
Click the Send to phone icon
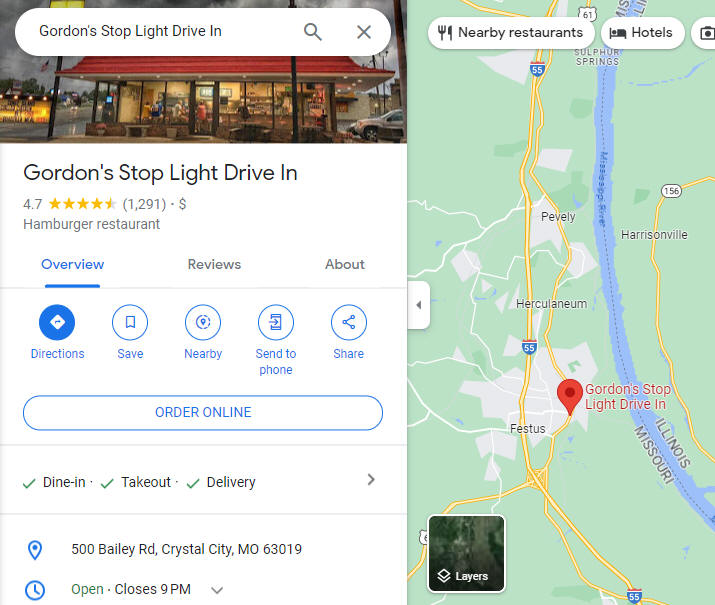(x=276, y=322)
